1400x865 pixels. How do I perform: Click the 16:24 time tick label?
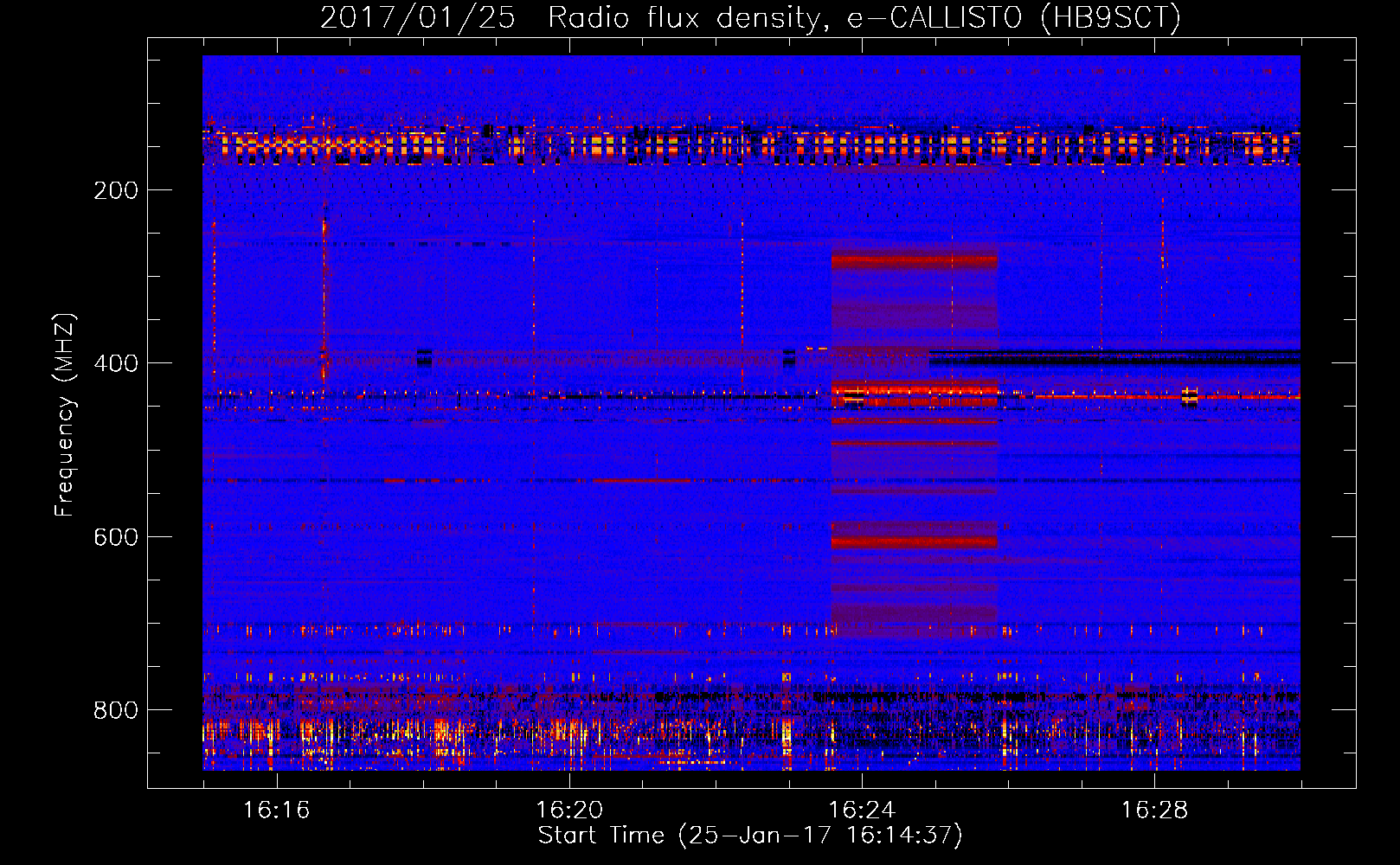pyautogui.click(x=862, y=810)
